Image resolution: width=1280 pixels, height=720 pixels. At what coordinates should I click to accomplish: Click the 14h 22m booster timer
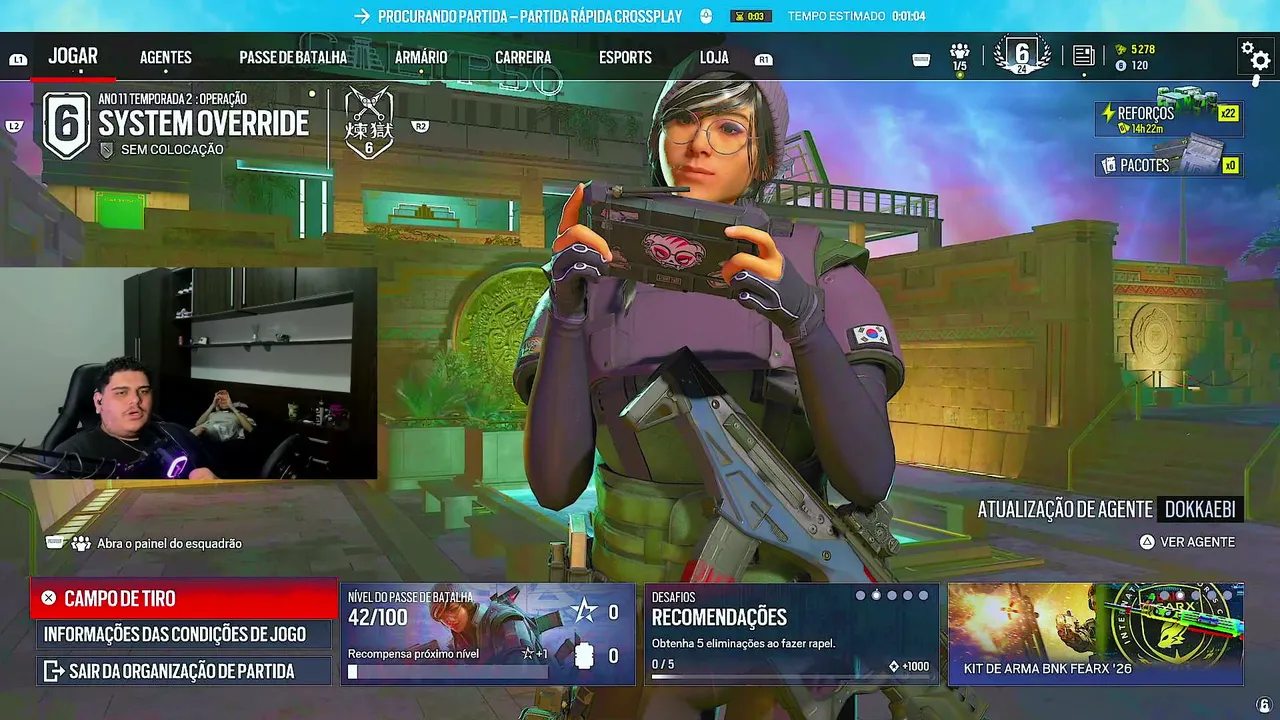1146,129
